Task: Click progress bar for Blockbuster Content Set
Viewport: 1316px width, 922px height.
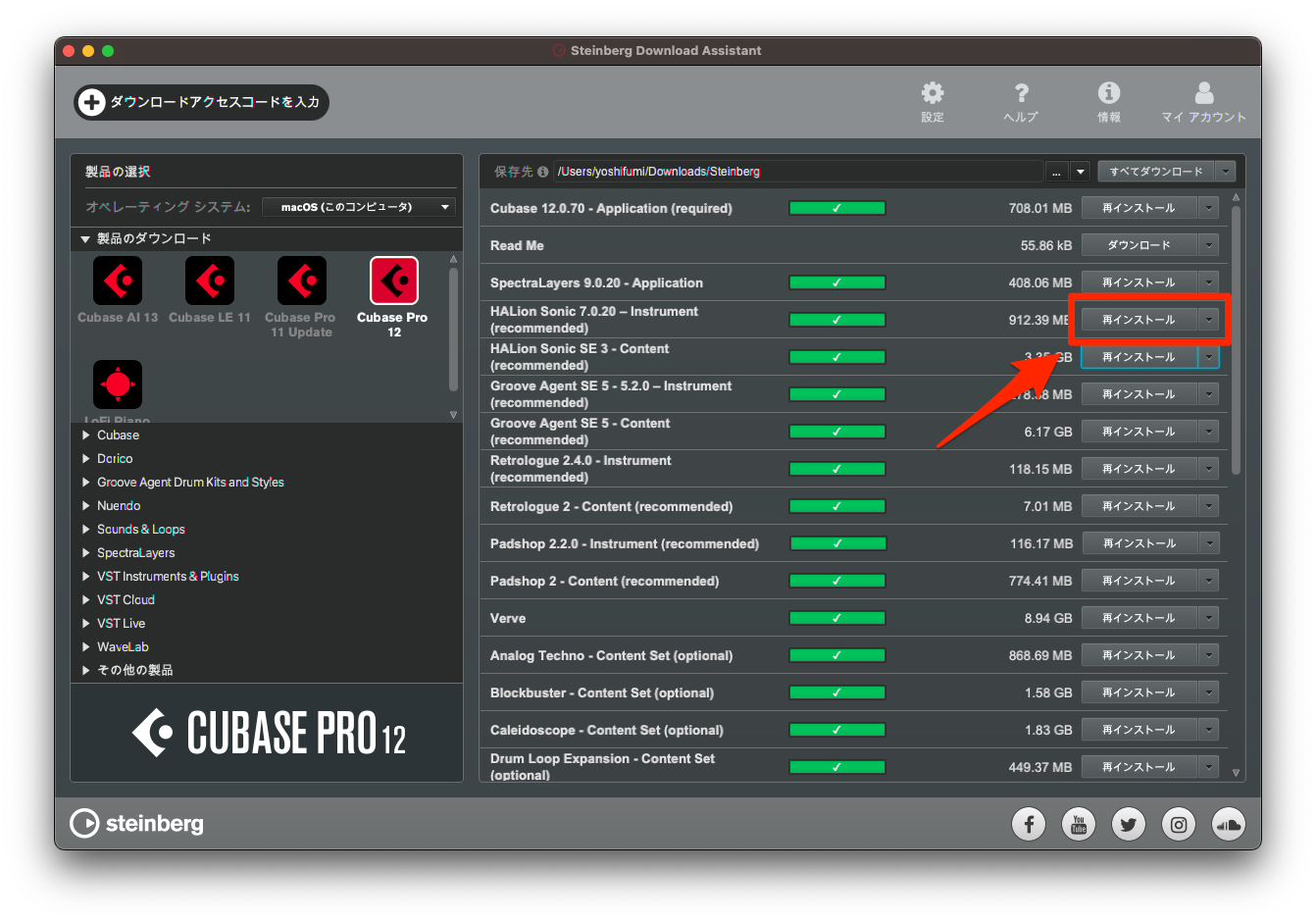Action: (x=837, y=692)
